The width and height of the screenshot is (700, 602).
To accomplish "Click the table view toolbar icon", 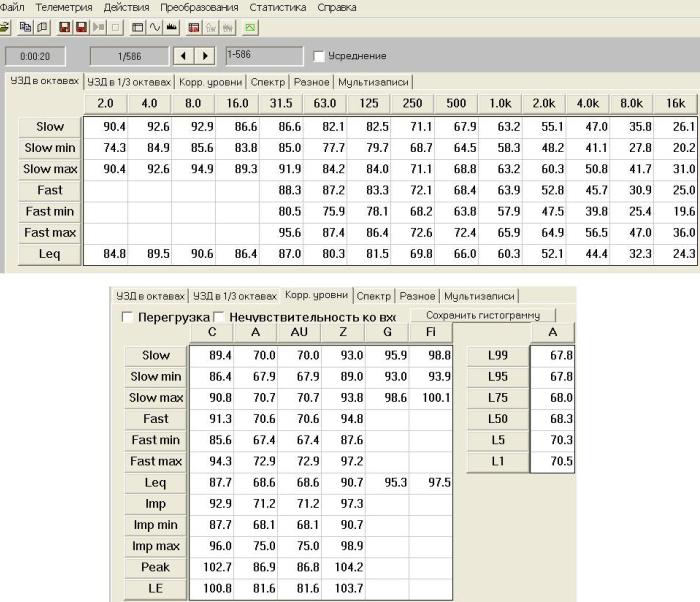I will tap(137, 27).
